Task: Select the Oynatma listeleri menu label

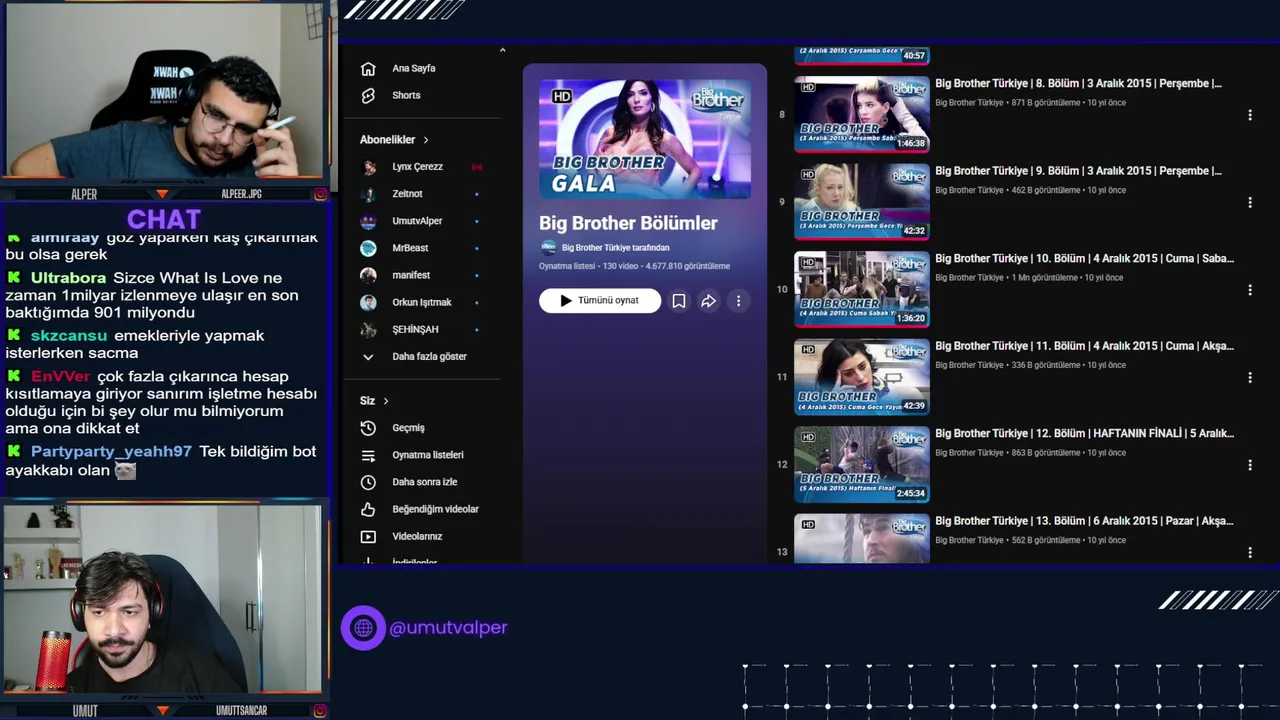Action: (428, 455)
